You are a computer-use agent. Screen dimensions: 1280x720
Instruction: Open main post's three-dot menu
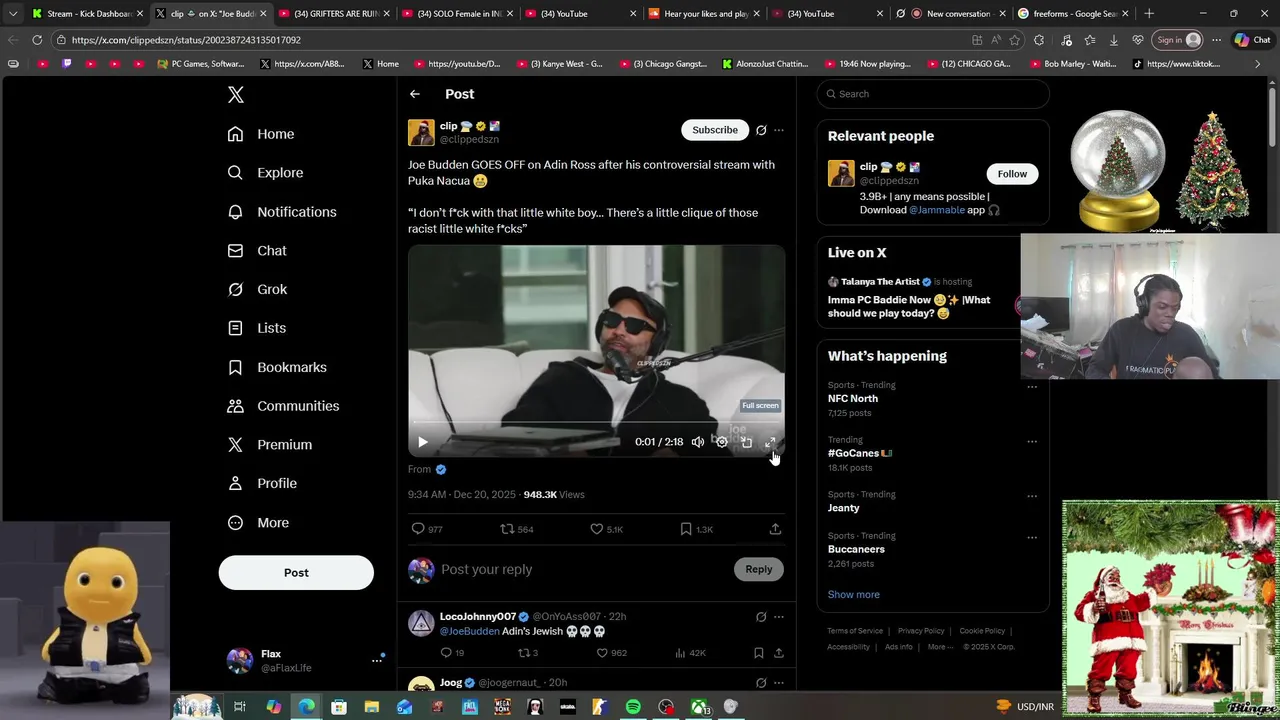(779, 130)
